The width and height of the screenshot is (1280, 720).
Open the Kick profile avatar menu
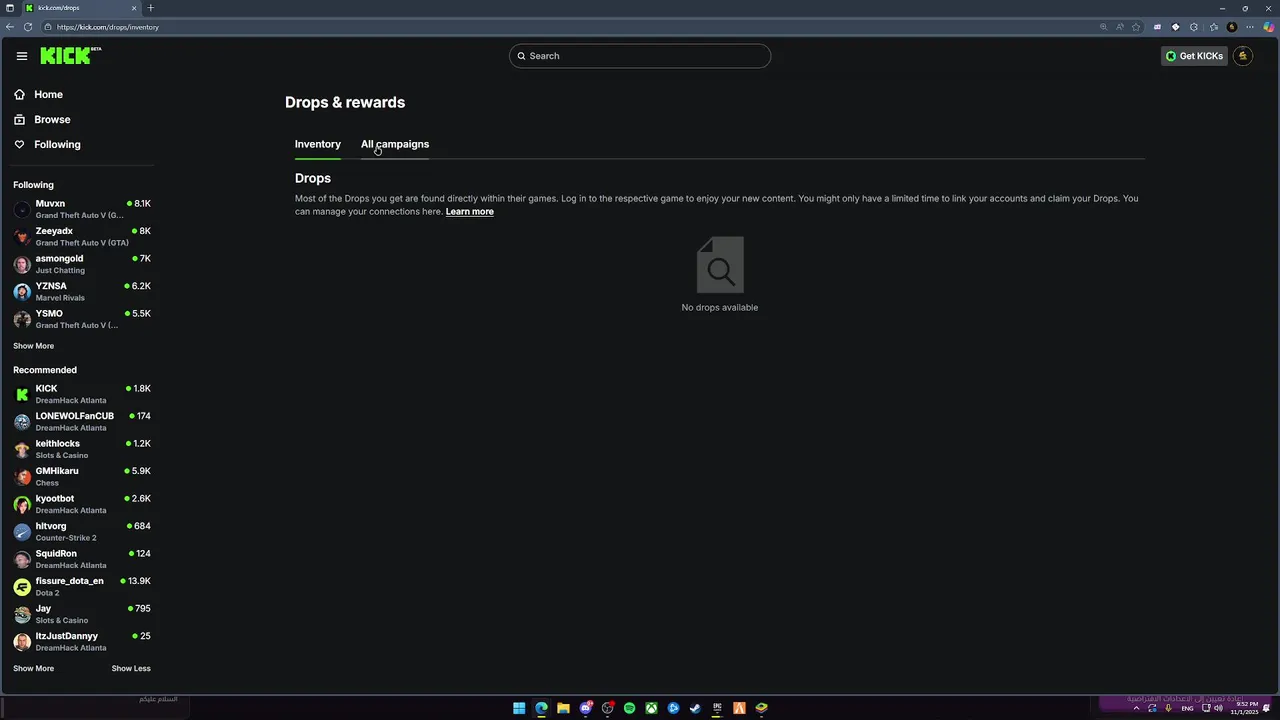tap(1243, 56)
